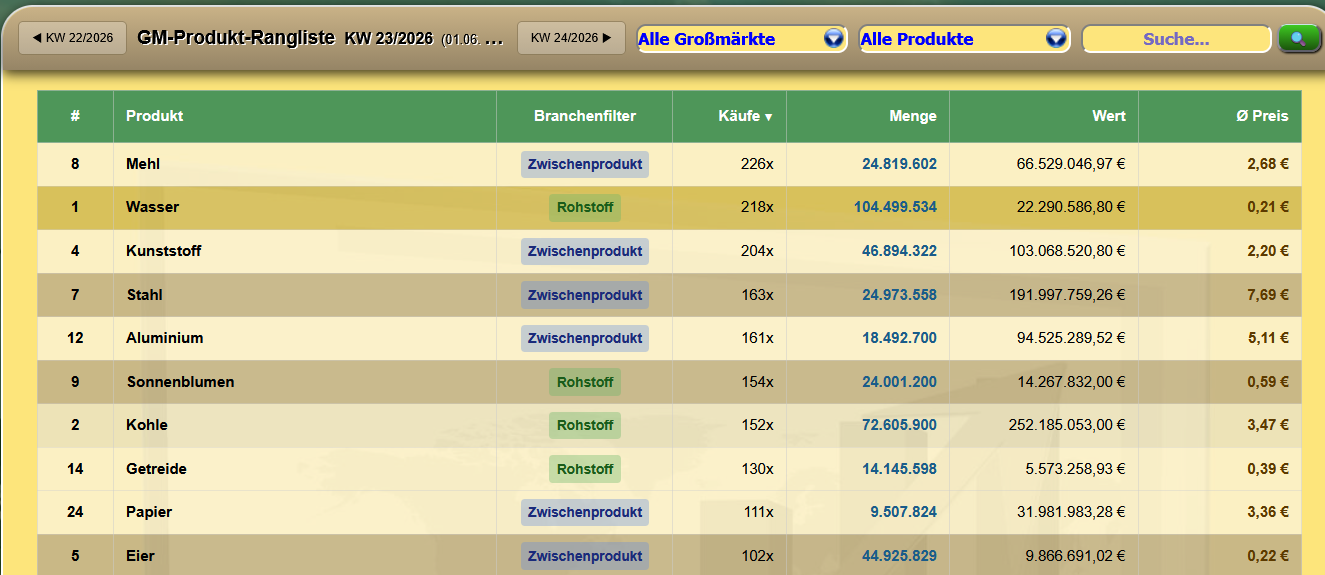Click the GM-Produkt-Rangliste title
The height and width of the screenshot is (575, 1325).
click(236, 38)
